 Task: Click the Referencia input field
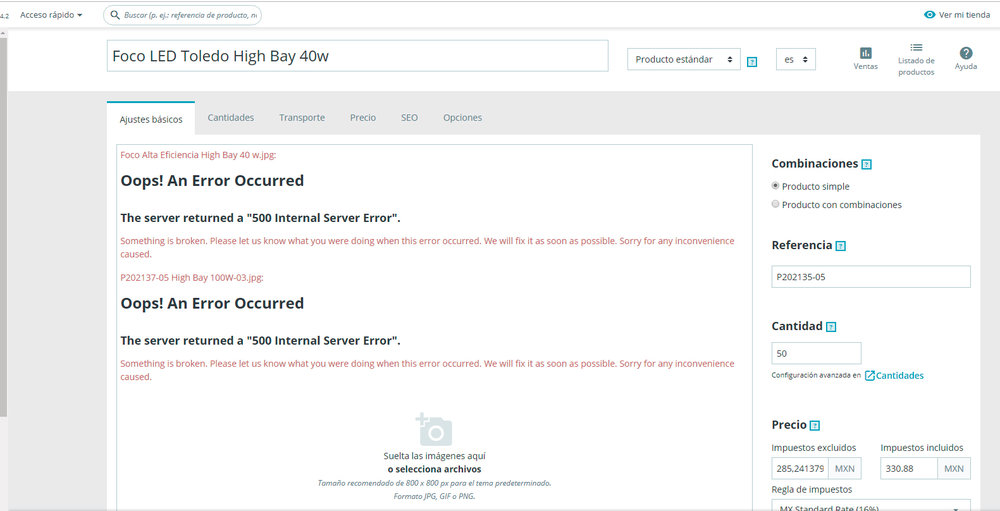tap(871, 277)
